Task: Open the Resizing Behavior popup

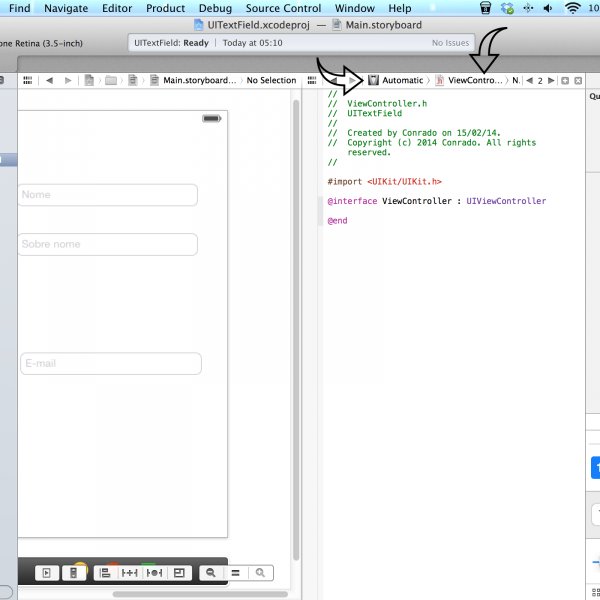Action: click(179, 573)
